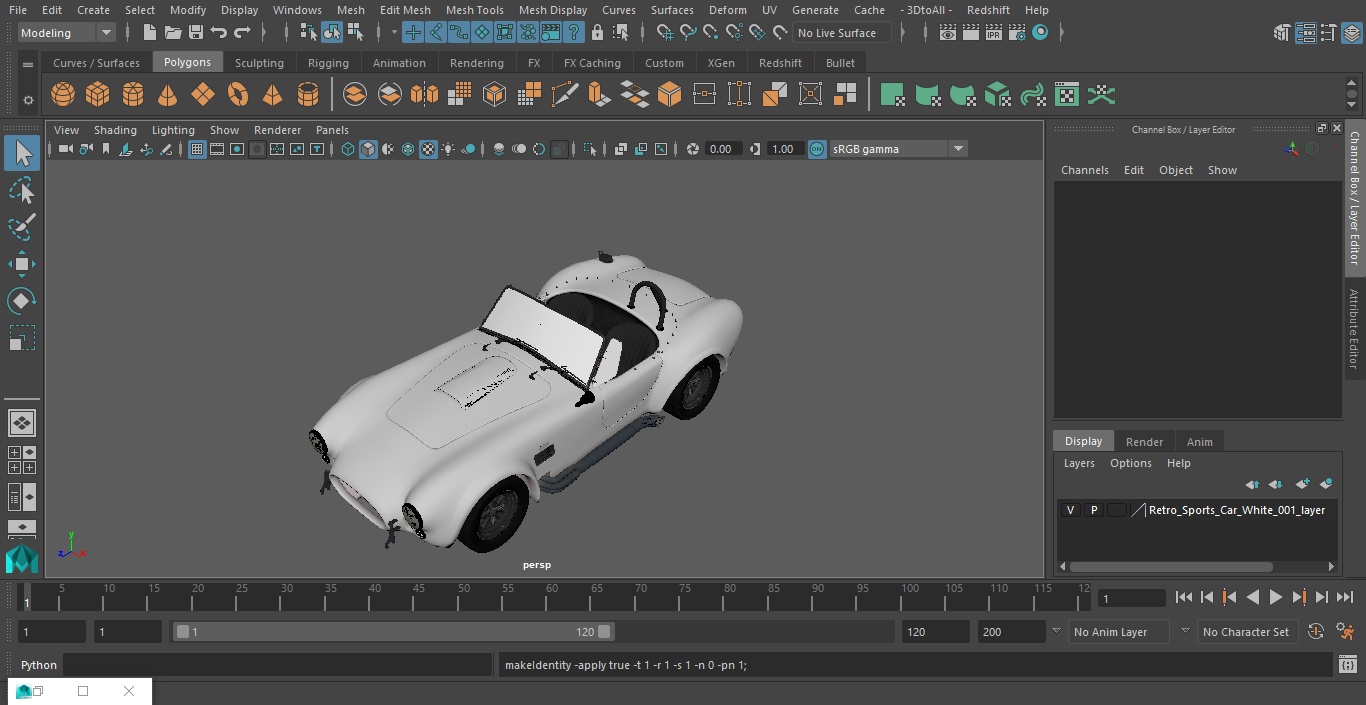Click the polygon cylinder shelf icon
The image size is (1366, 705).
(133, 95)
